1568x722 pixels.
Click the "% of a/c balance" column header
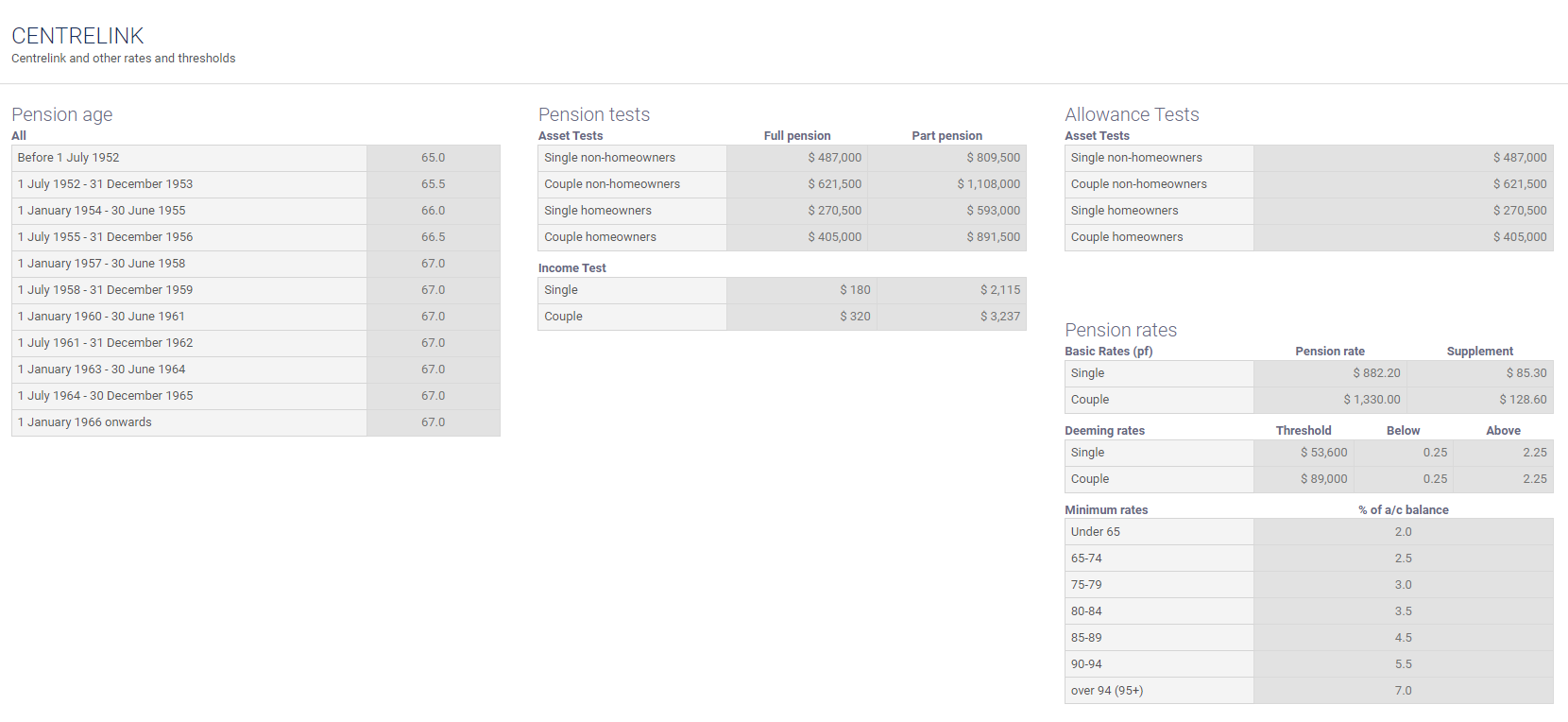(1404, 510)
